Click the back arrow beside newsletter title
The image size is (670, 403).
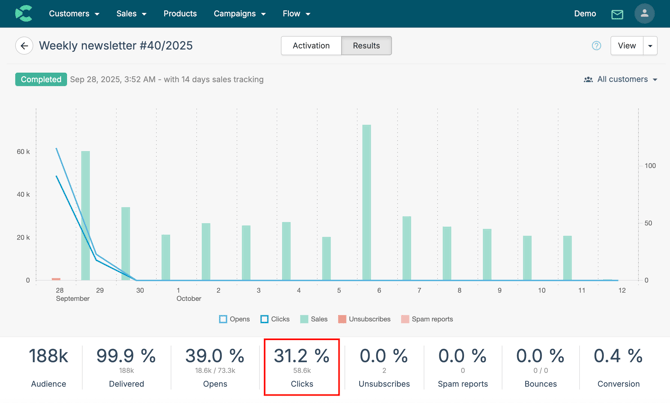point(24,46)
